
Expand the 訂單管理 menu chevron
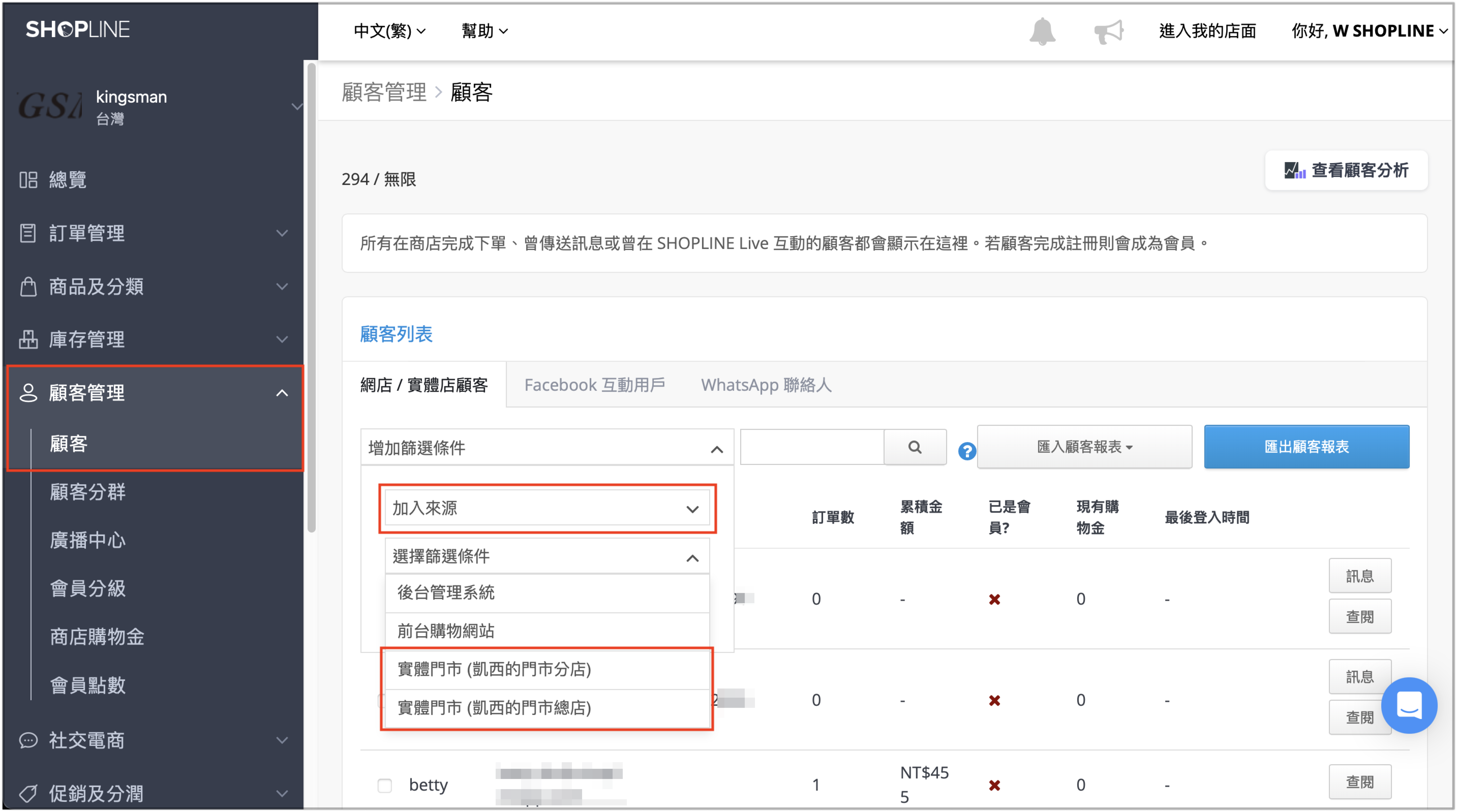tap(282, 233)
